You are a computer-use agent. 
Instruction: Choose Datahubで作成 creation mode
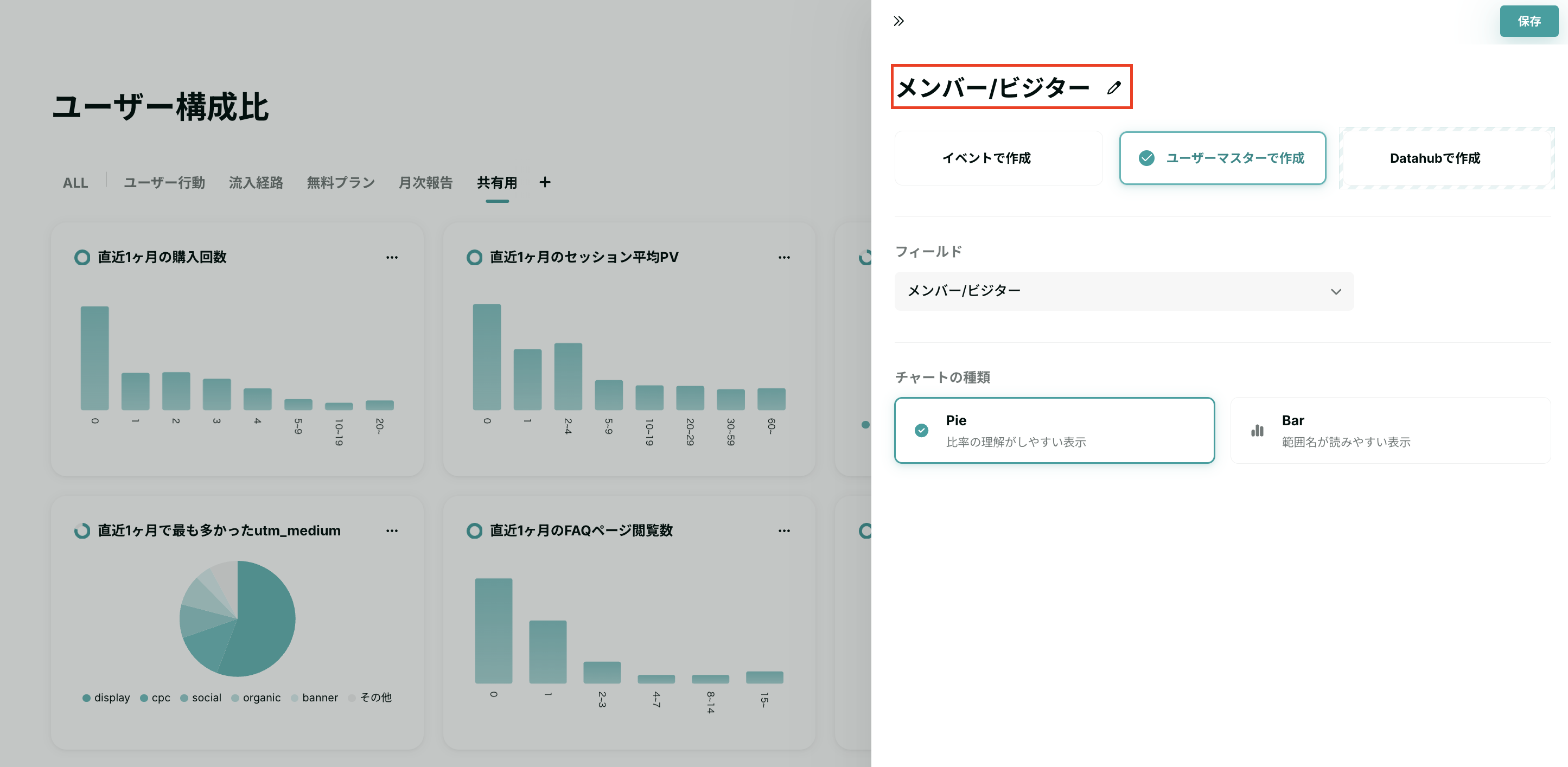pyautogui.click(x=1446, y=158)
